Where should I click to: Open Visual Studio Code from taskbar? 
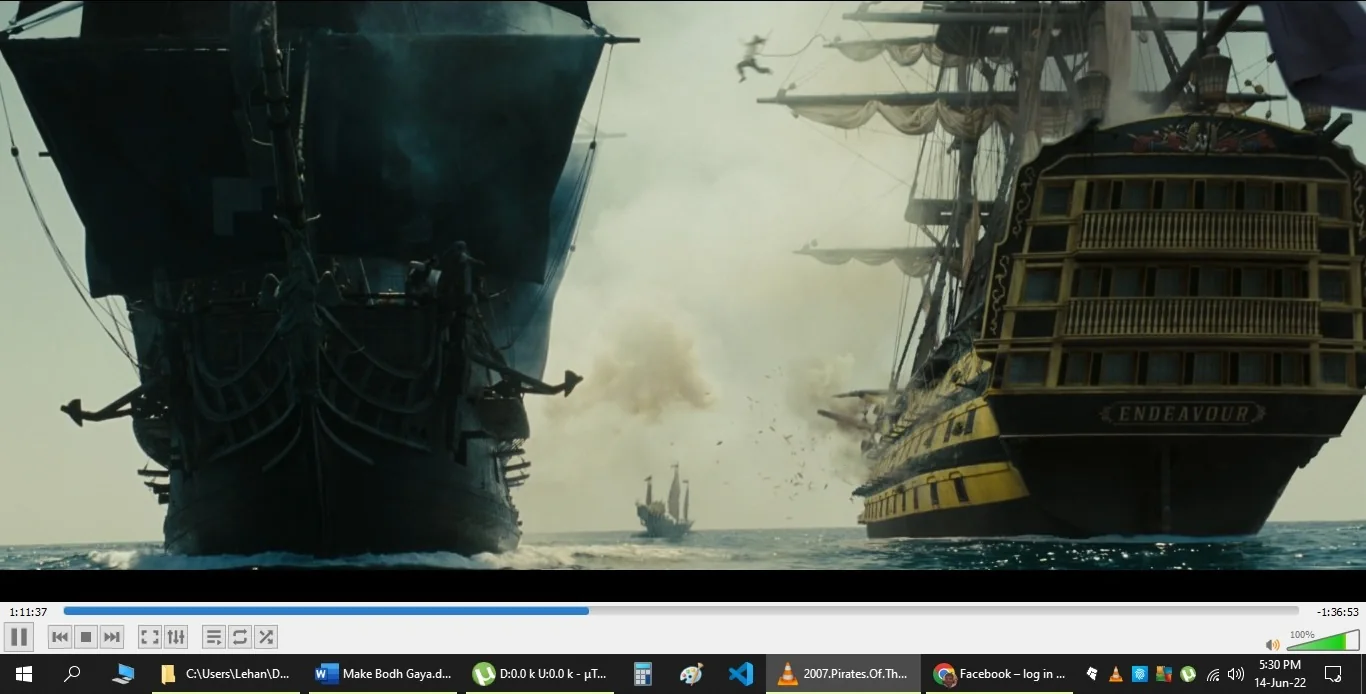tap(741, 674)
